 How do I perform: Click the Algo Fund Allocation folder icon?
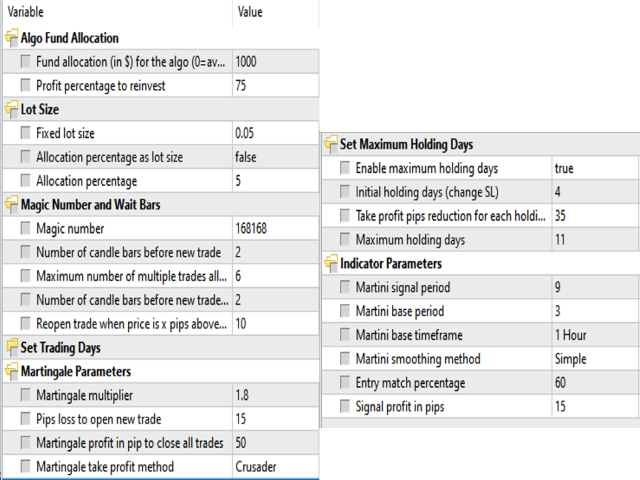pos(11,38)
